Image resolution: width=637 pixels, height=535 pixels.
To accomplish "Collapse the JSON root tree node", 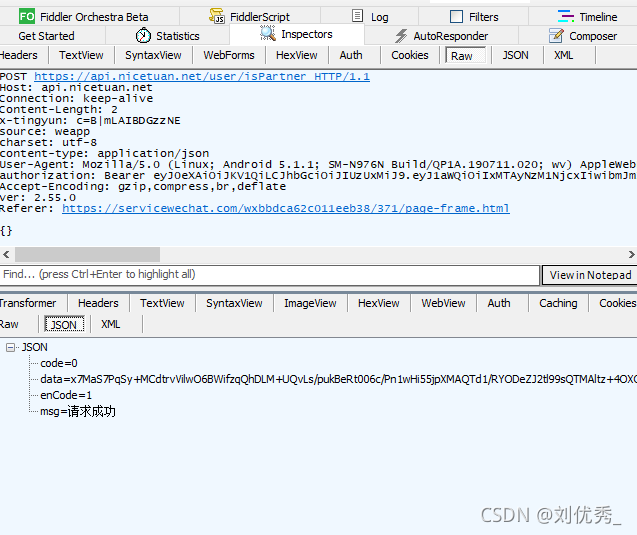I will 11,347.
